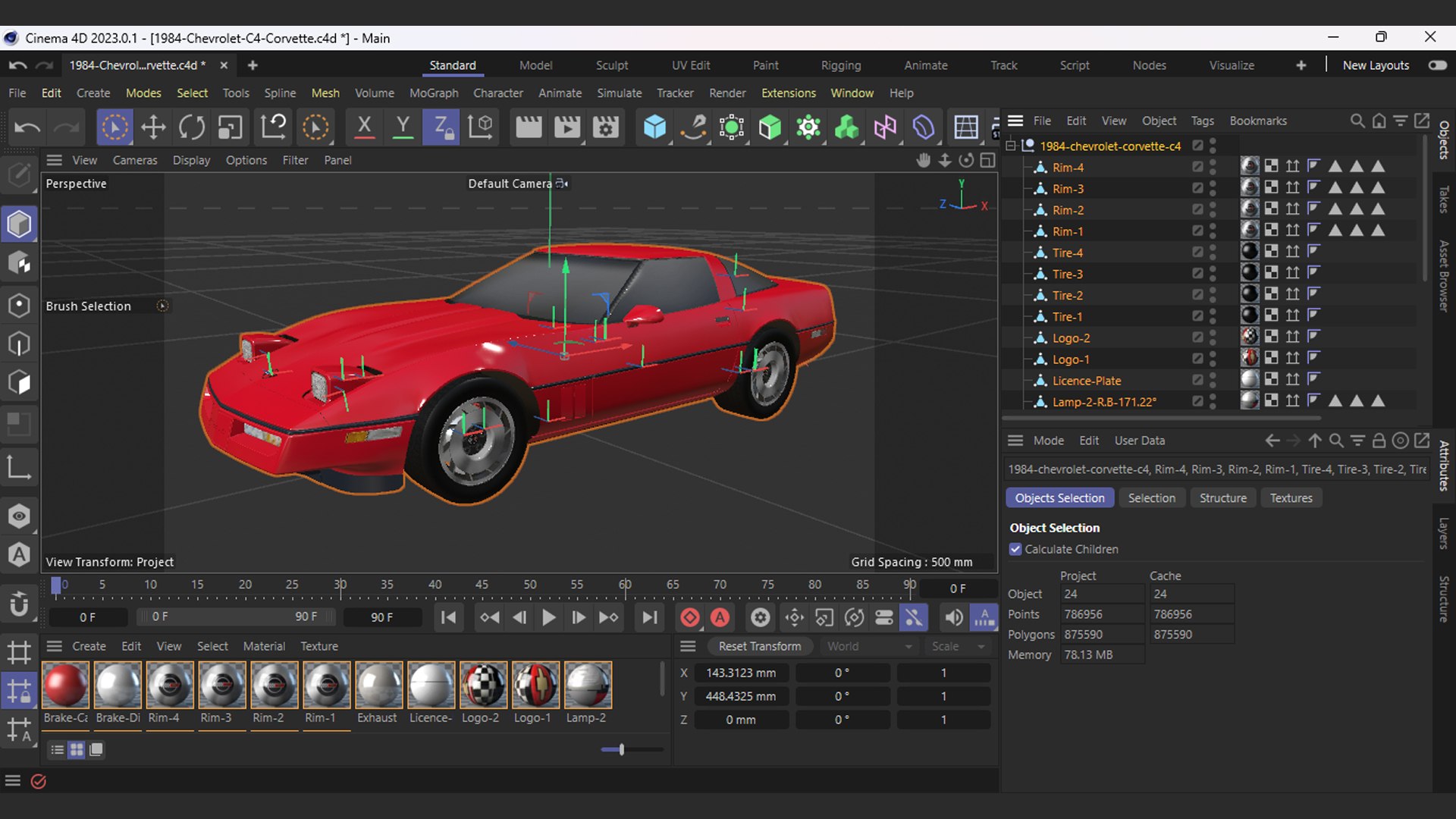Open the Simulate menu
The image size is (1456, 819).
619,93
